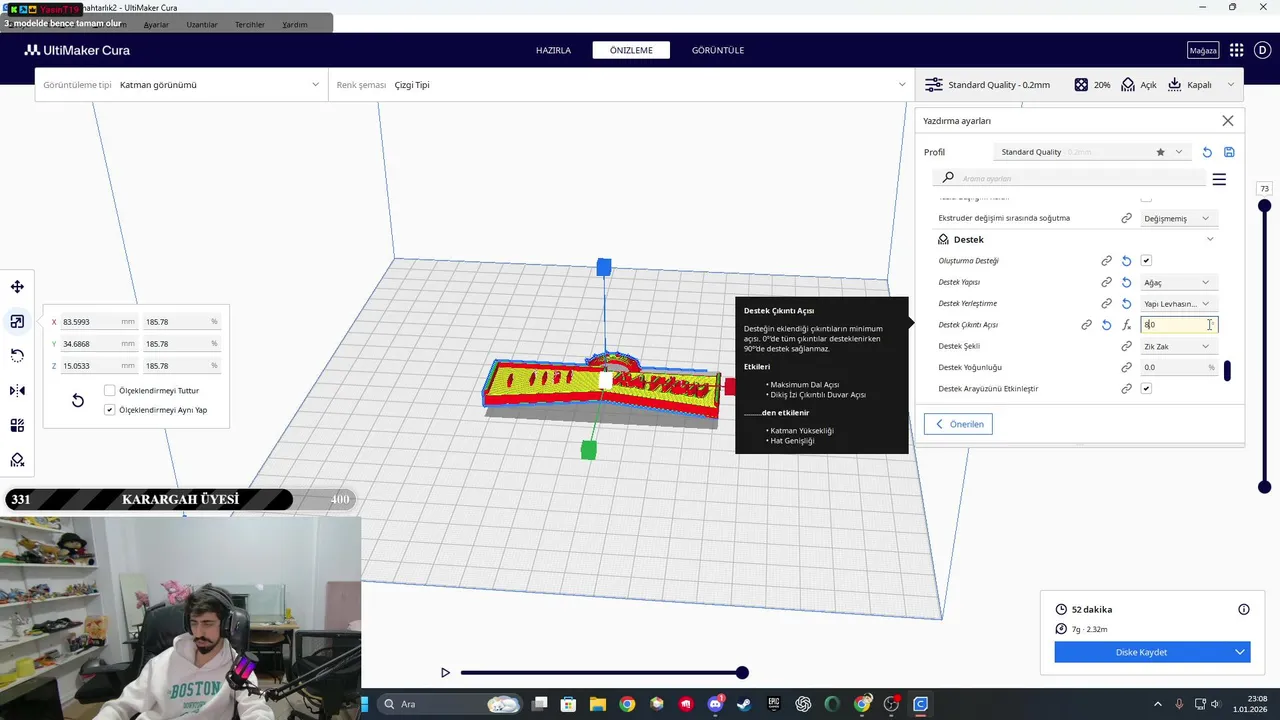Revert the Oluşturma Desteği setting
1280x720 pixels.
coord(1126,261)
